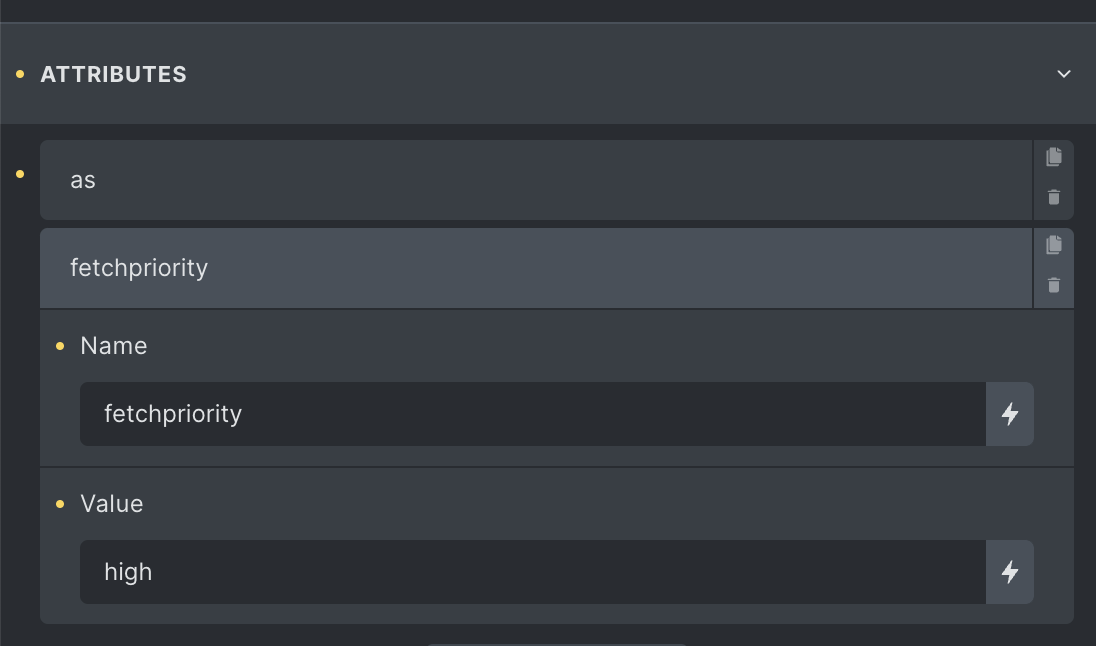Duplicate the fetchpriority attribute

point(1053,245)
